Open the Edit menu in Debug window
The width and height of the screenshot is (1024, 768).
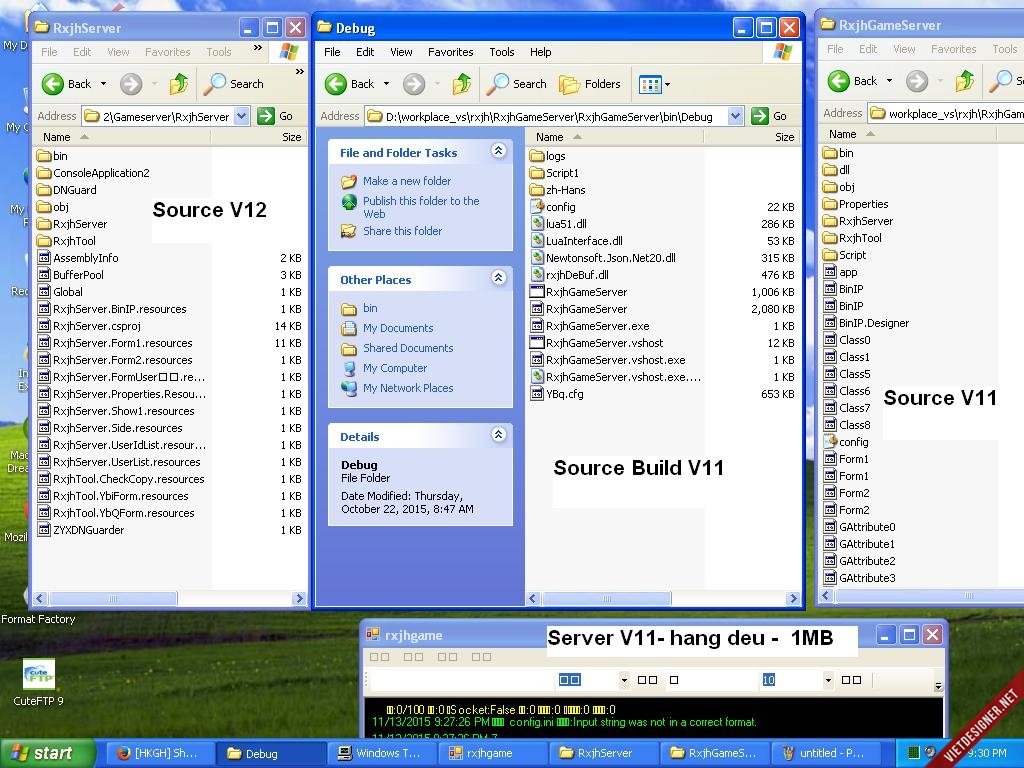(x=364, y=52)
